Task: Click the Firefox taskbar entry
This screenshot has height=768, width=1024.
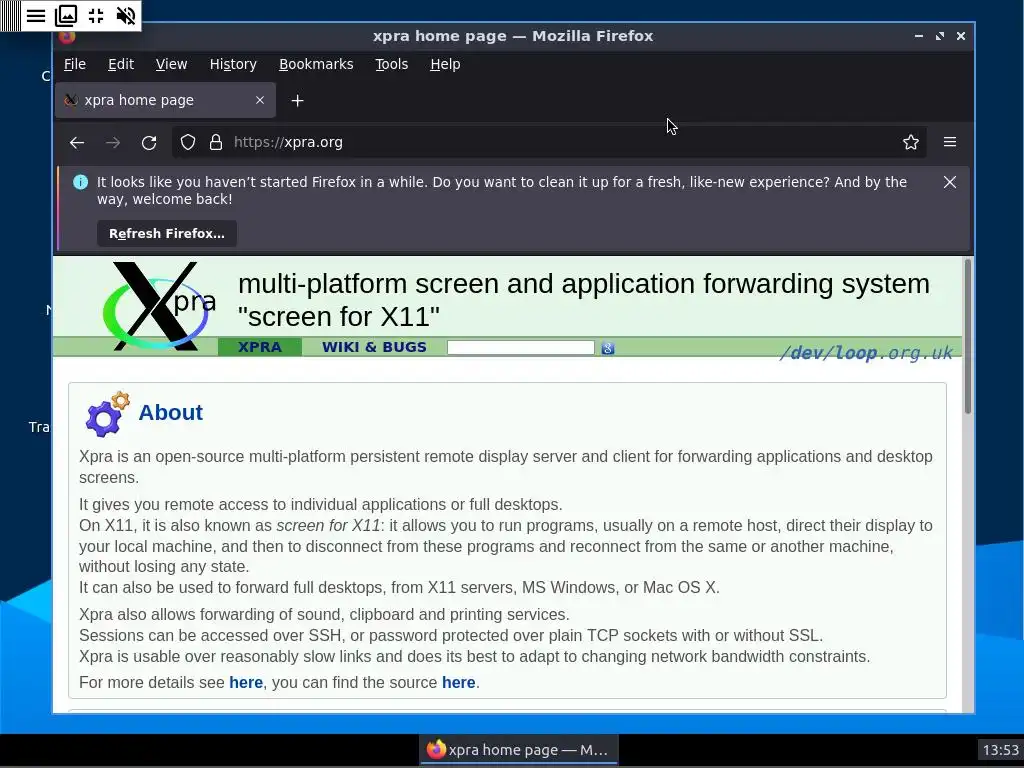Action: [519, 750]
